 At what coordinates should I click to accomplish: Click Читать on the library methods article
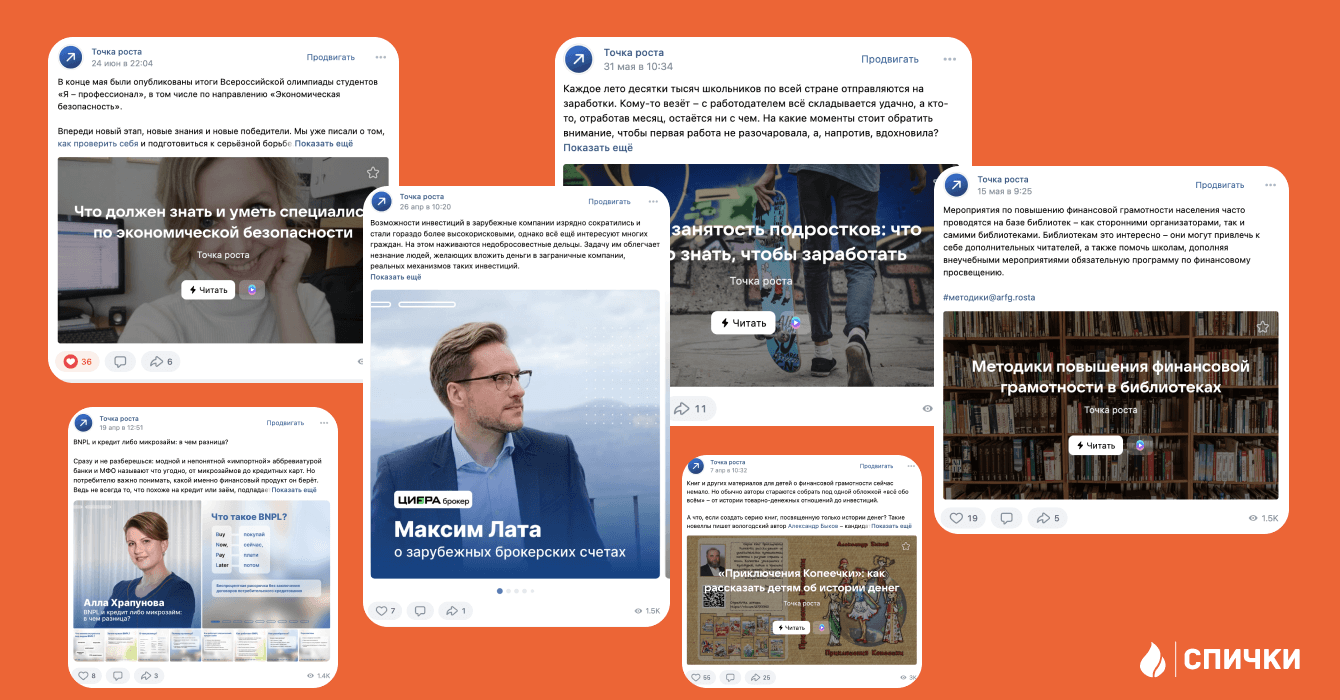(1095, 445)
